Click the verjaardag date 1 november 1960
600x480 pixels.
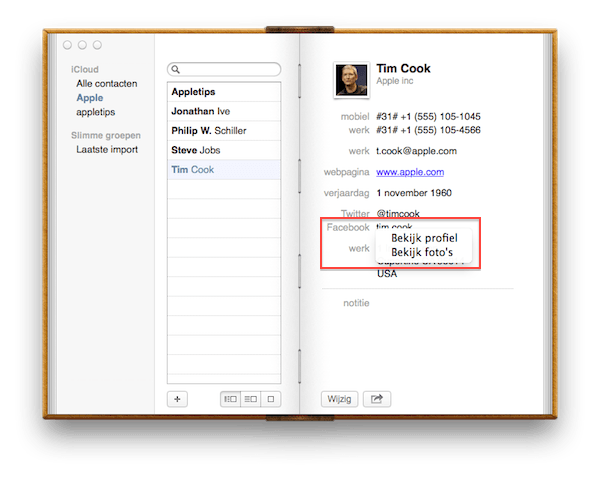click(x=414, y=193)
